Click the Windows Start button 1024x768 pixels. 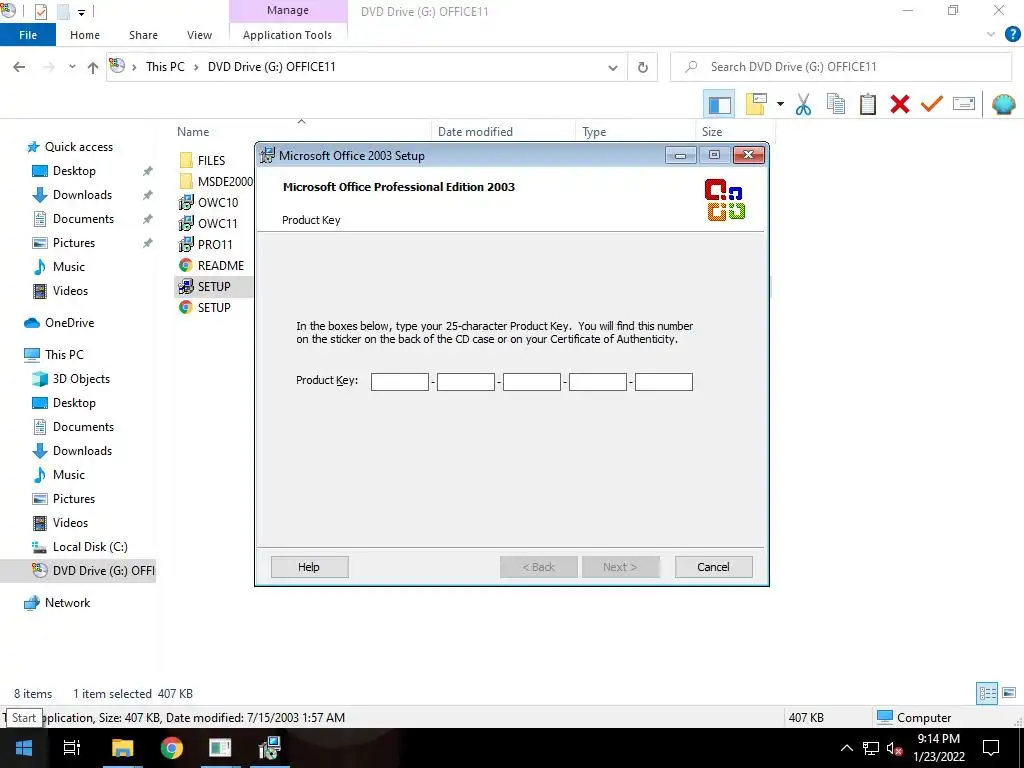24,748
